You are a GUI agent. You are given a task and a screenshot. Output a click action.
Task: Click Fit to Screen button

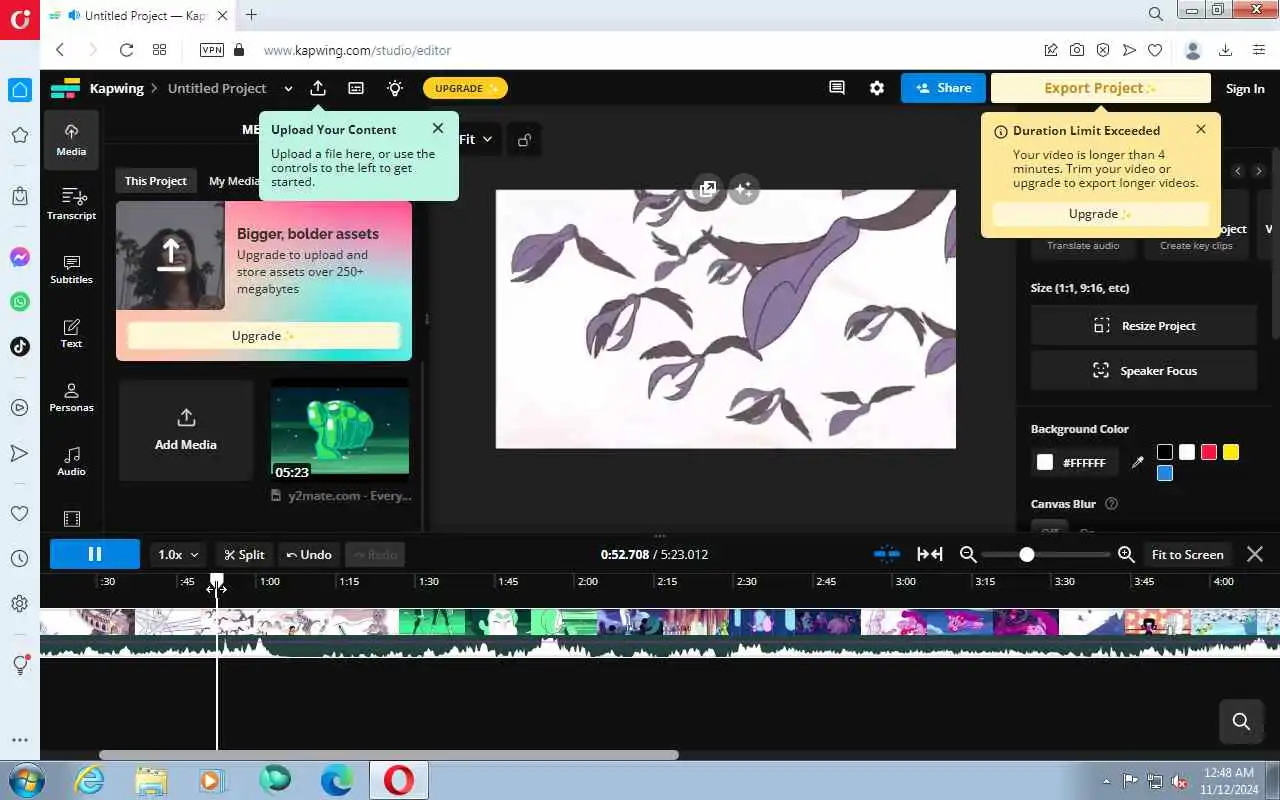pos(1187,554)
